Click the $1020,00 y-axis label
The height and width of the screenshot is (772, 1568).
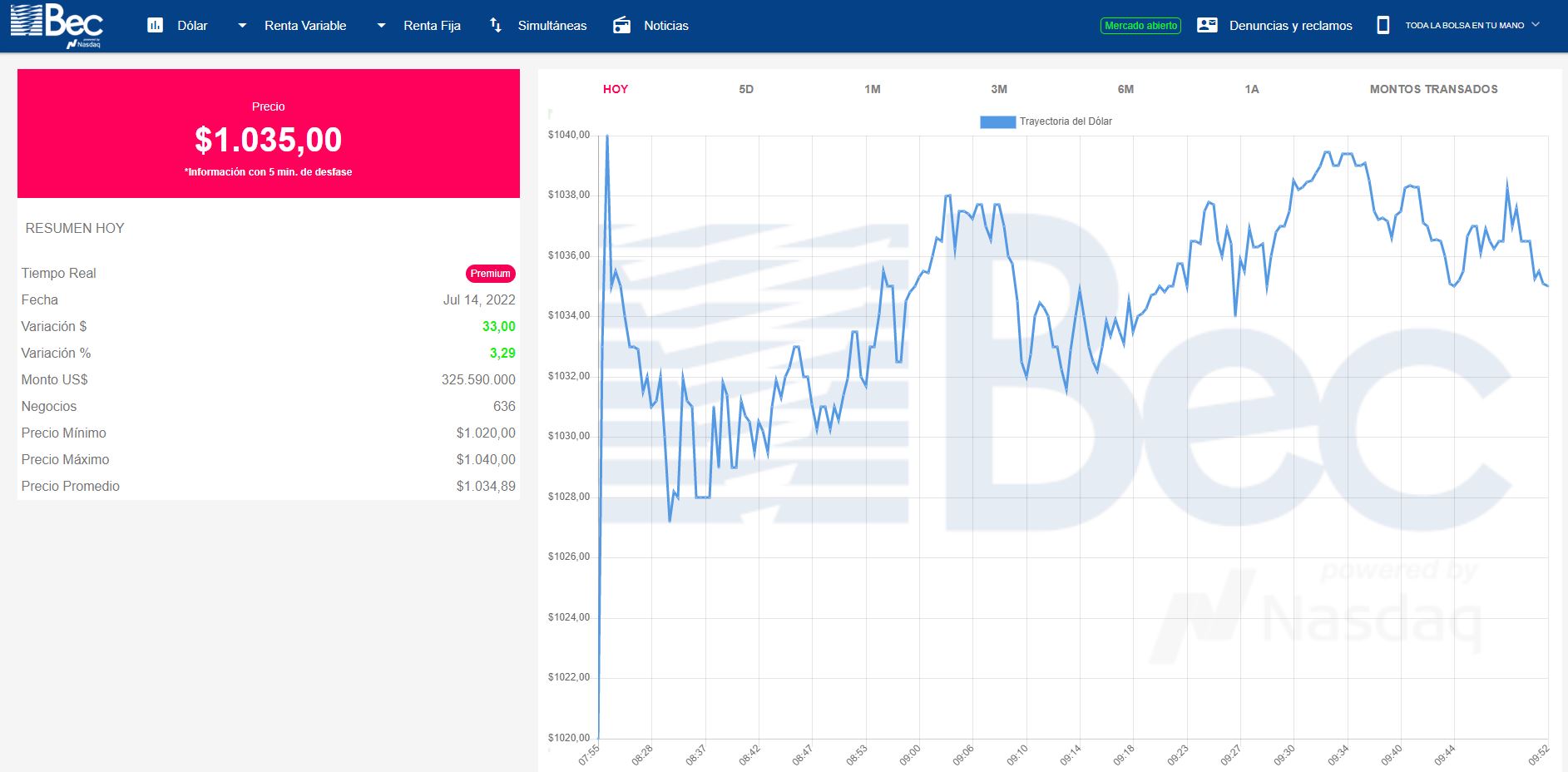point(569,738)
